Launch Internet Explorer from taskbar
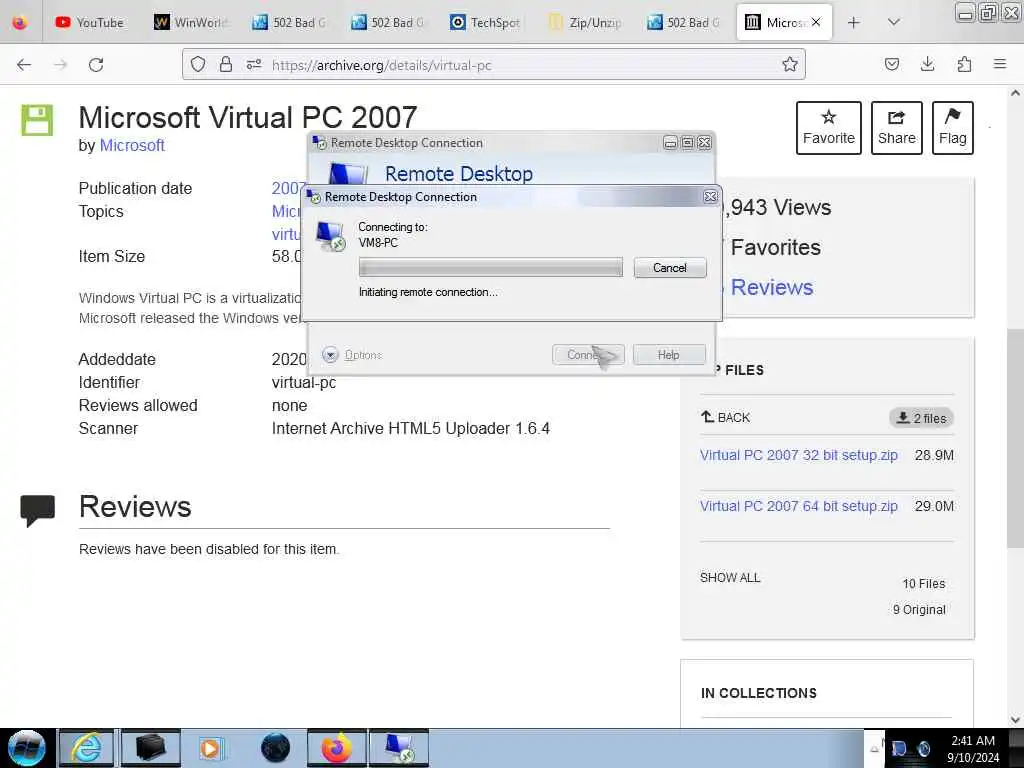This screenshot has width=1024, height=768. point(86,748)
